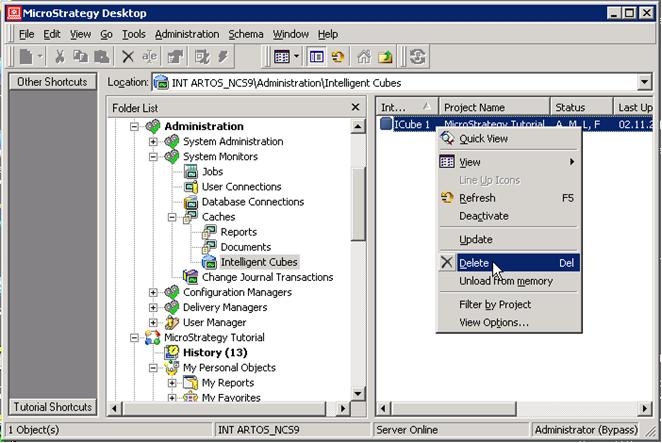Open the Administration menu
Viewport: 662px width, 443px height.
point(187,34)
